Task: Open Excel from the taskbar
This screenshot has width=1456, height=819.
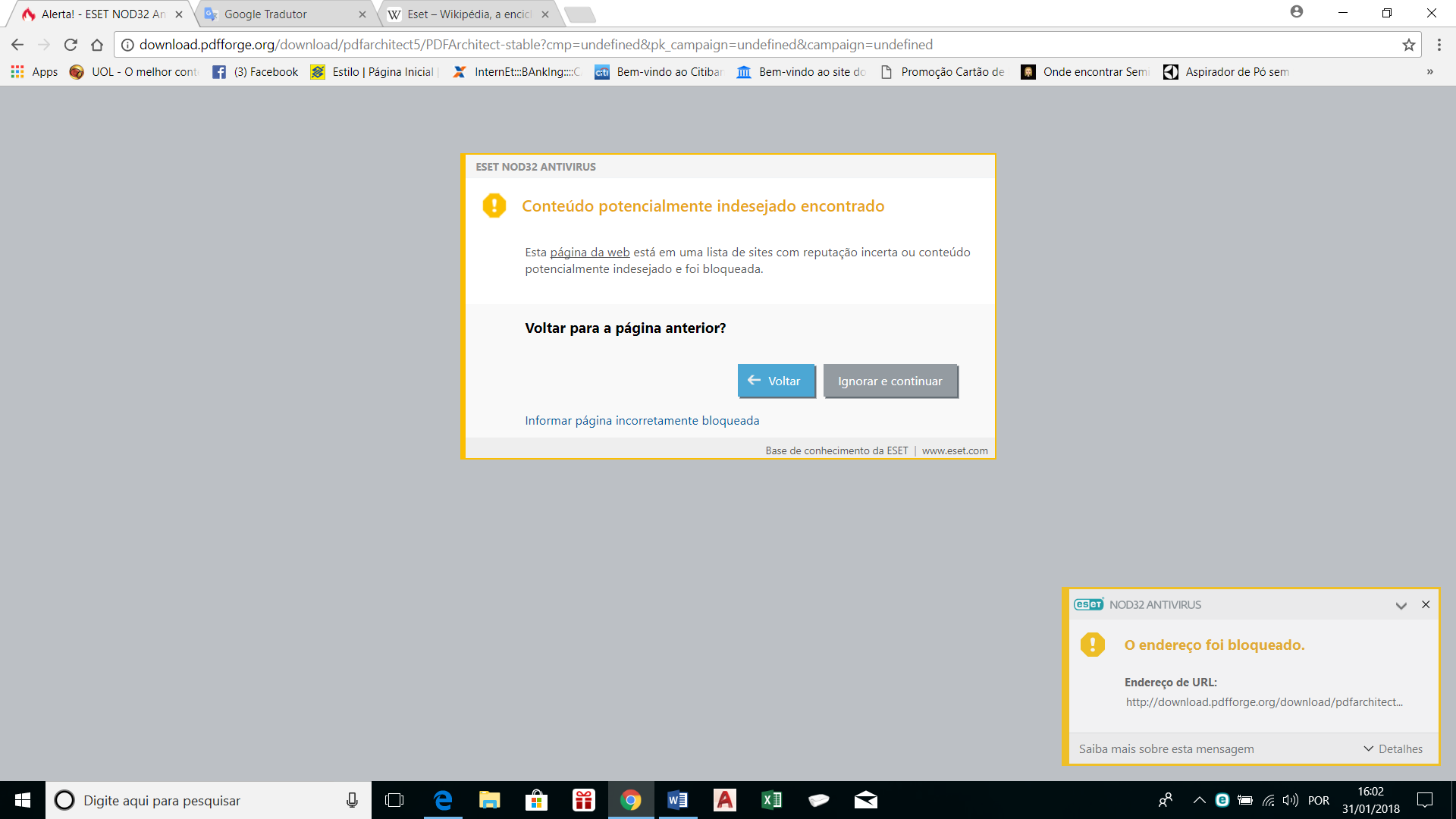Action: coord(772,800)
